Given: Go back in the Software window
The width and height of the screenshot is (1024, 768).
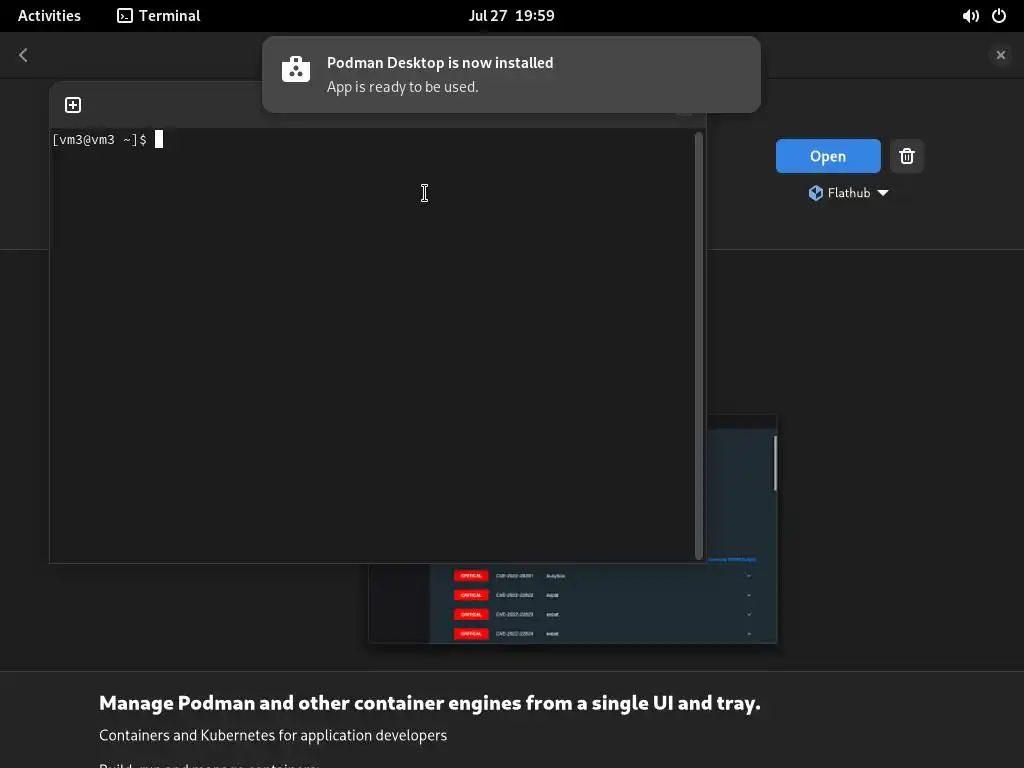Looking at the screenshot, I should point(24,55).
